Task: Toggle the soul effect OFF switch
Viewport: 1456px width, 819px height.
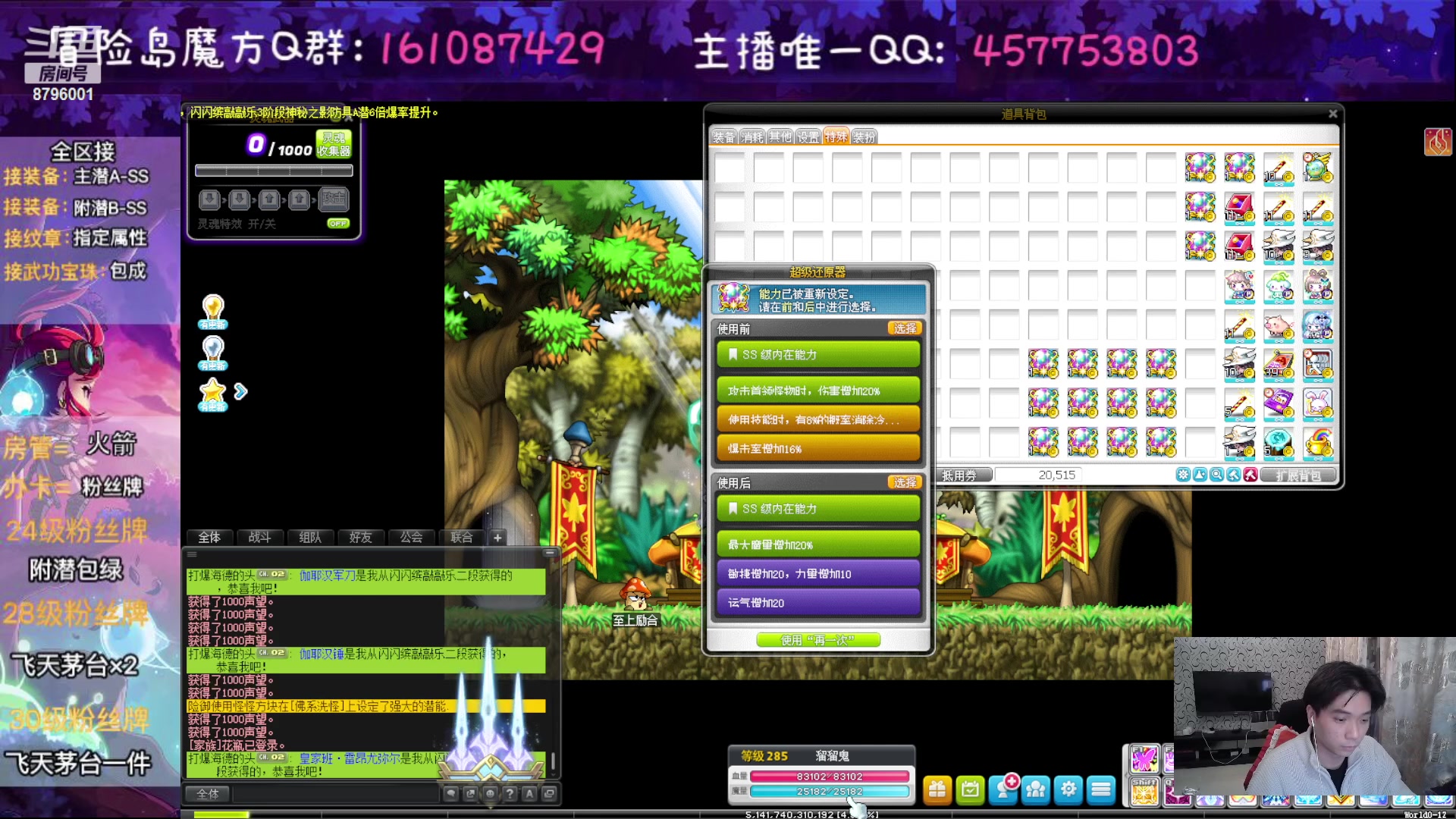Action: click(x=338, y=224)
